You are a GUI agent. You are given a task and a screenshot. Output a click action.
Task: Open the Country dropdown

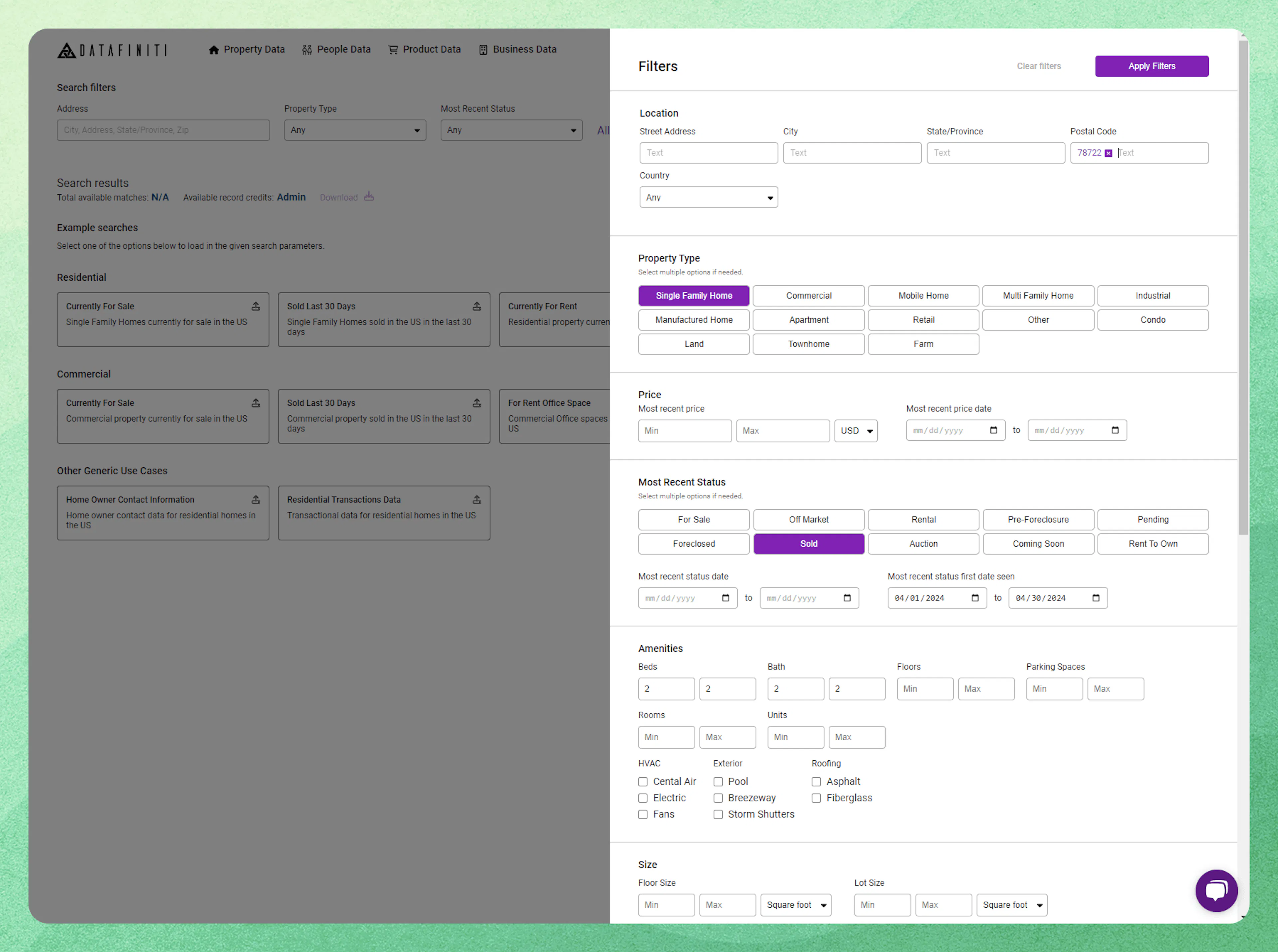[708, 197]
